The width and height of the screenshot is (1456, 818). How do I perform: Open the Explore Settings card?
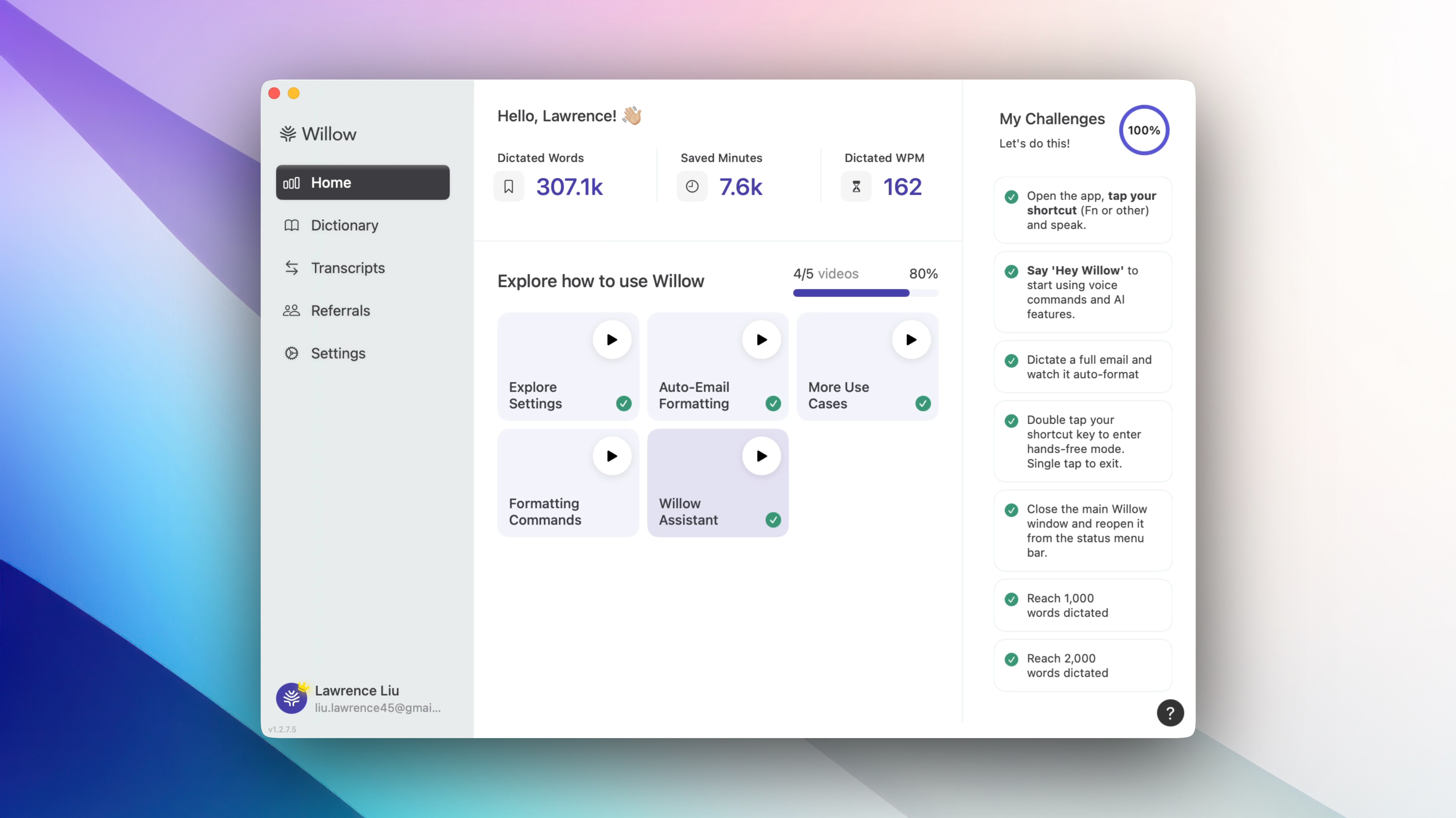point(568,367)
